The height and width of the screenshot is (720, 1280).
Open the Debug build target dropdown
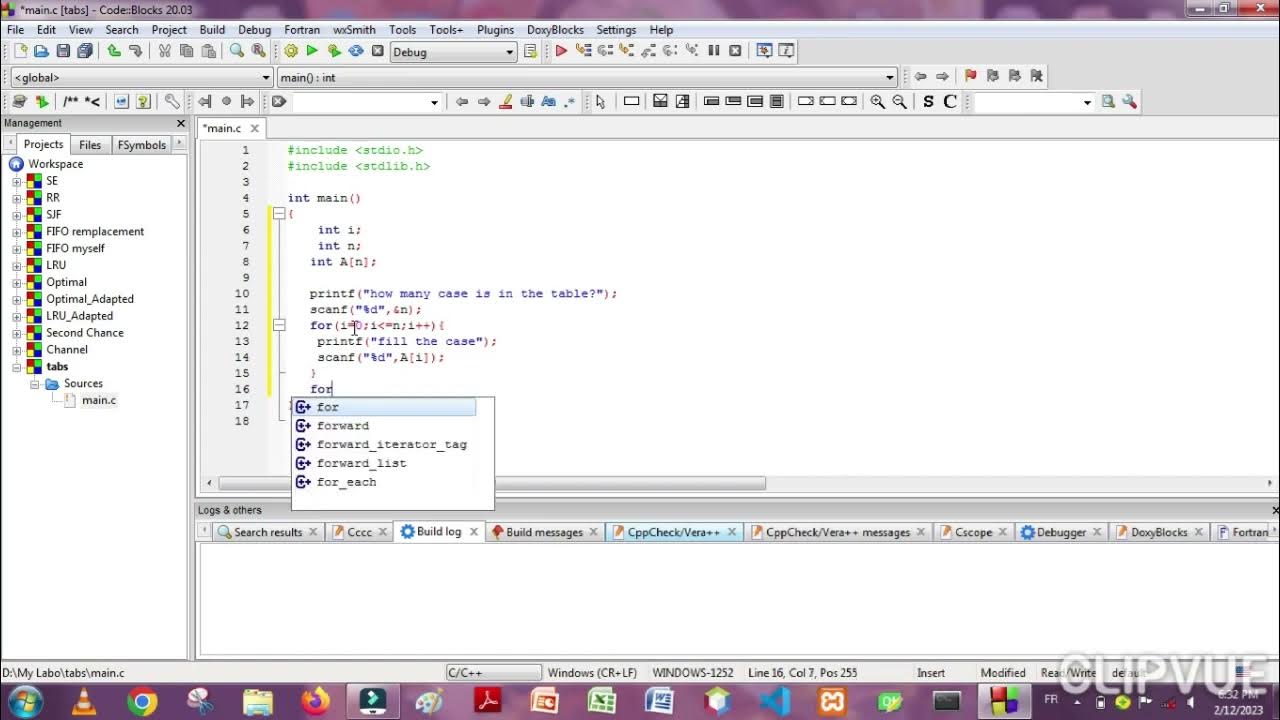coord(509,52)
